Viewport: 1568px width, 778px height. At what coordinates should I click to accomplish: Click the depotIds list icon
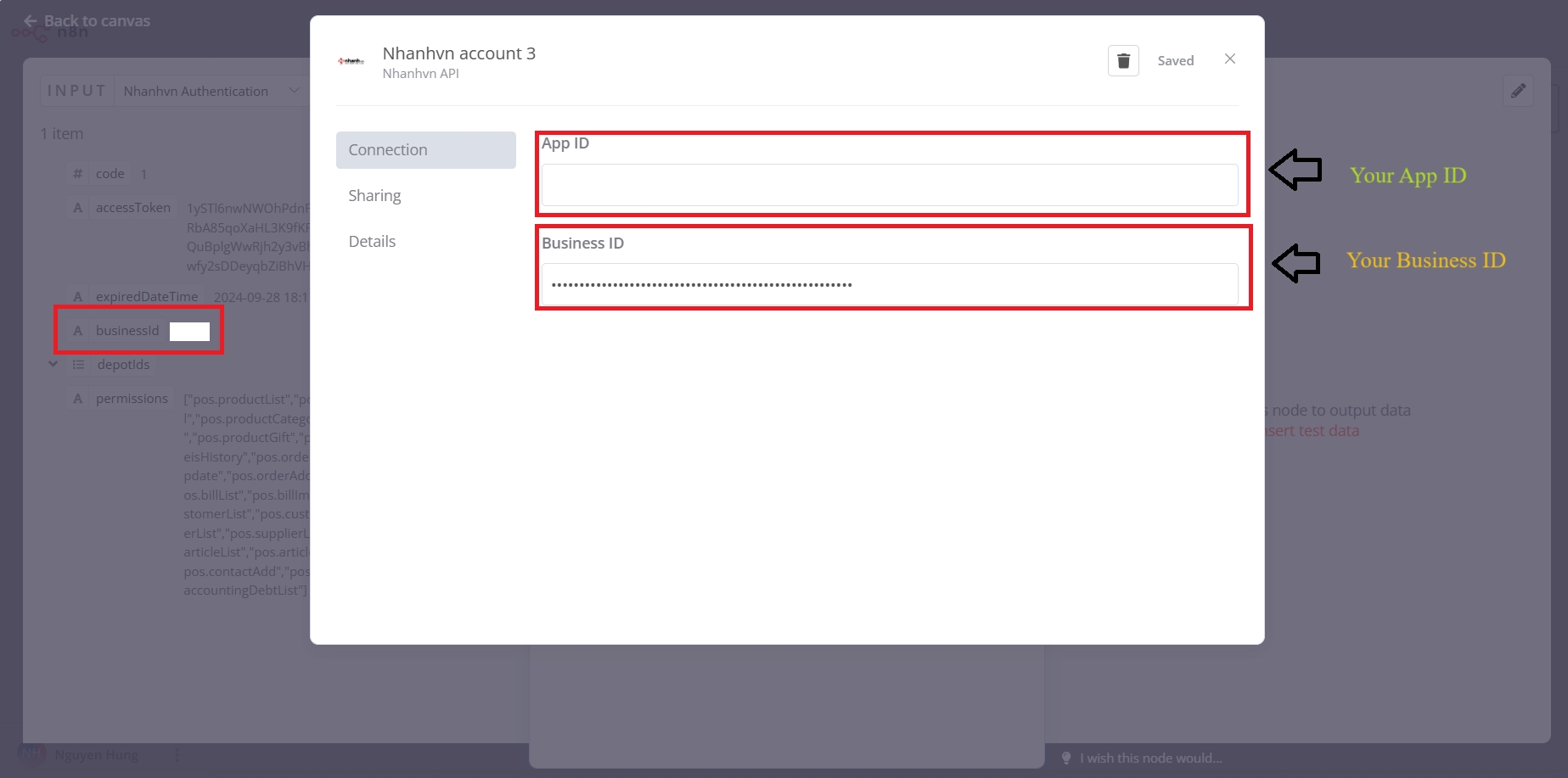point(78,365)
